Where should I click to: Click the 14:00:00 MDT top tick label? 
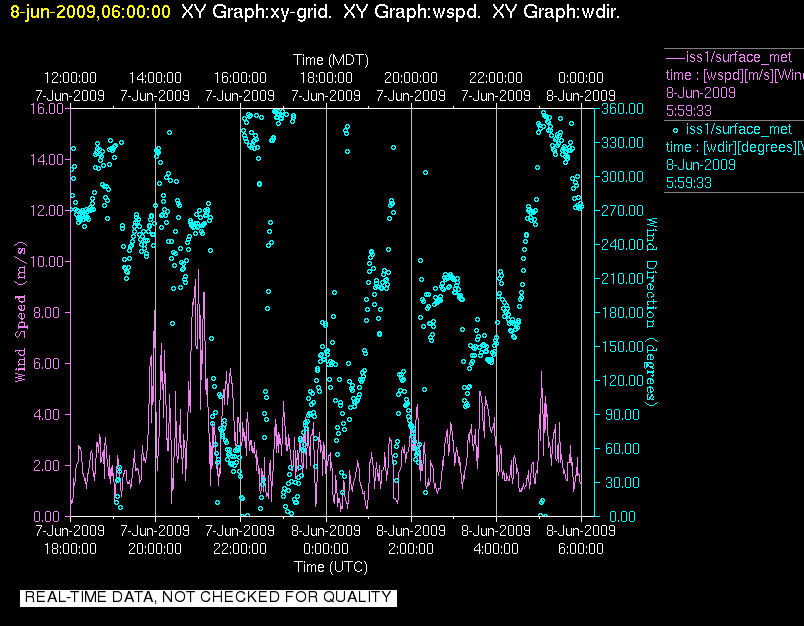[x=155, y=77]
